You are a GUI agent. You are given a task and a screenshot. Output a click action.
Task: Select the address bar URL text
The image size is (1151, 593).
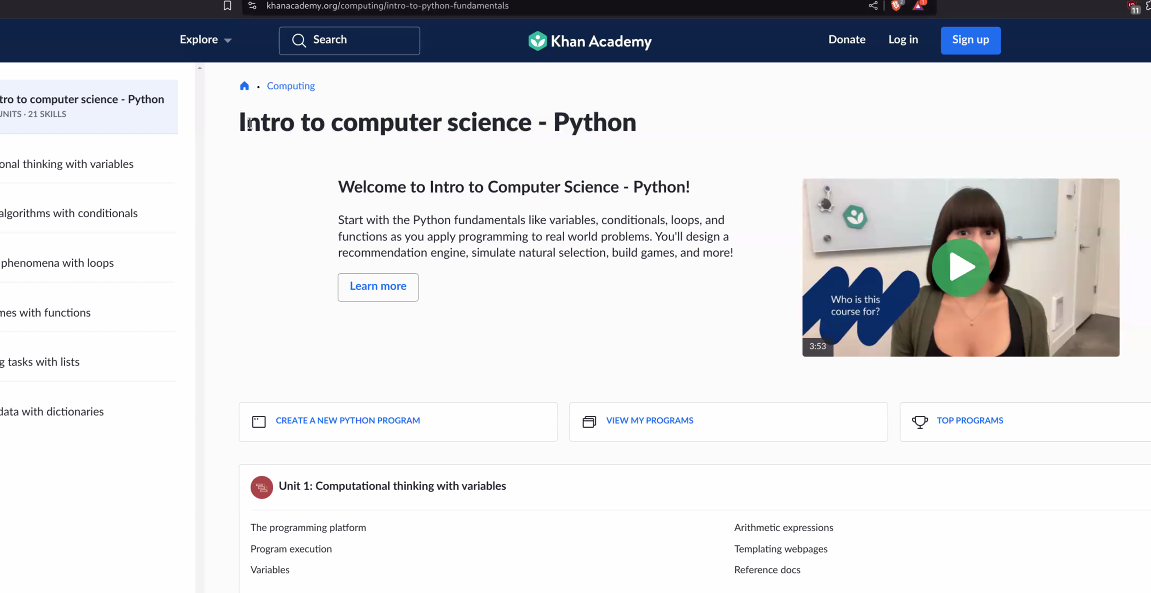(388, 6)
